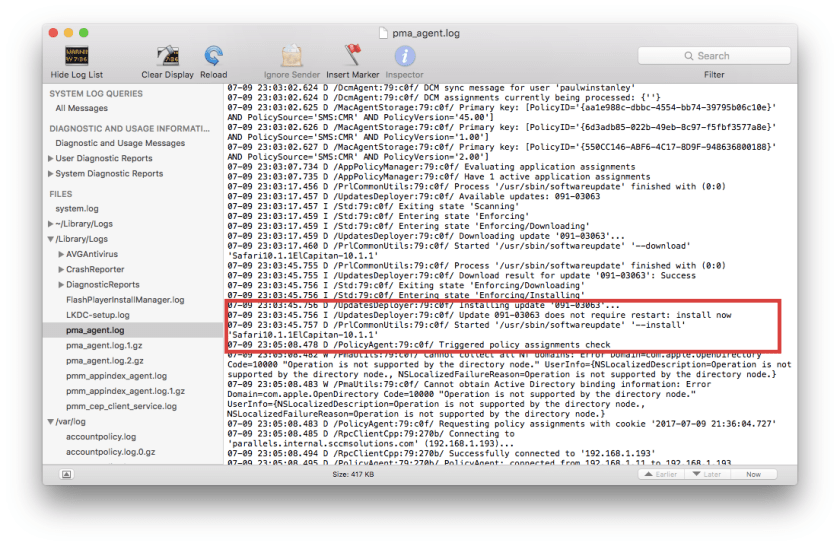Reload the current log

(x=213, y=56)
